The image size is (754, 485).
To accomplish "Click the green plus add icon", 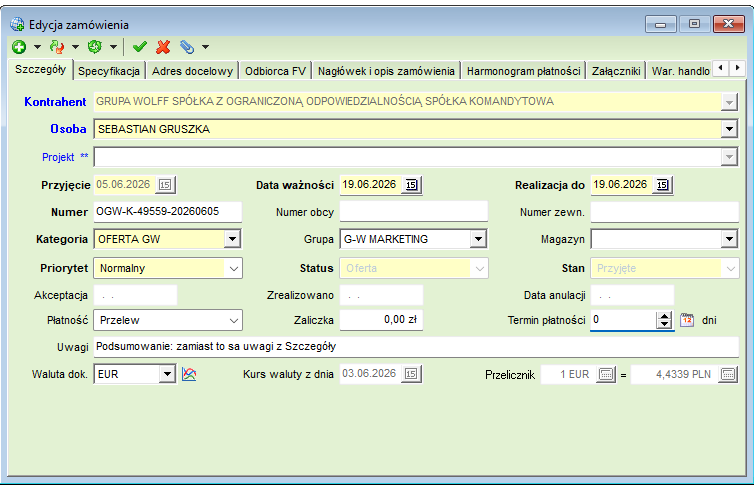I will pos(19,47).
